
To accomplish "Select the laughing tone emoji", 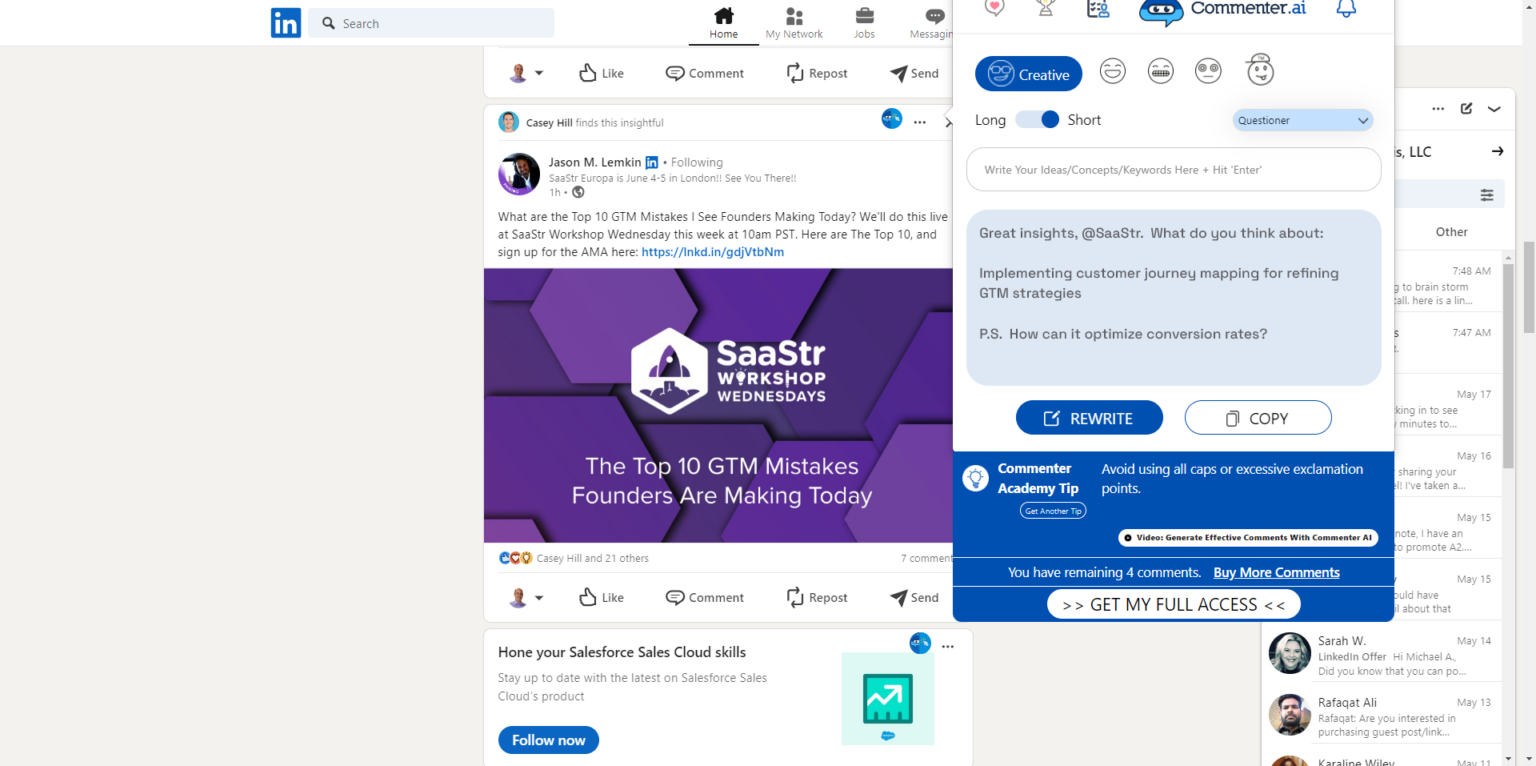I will (1112, 70).
